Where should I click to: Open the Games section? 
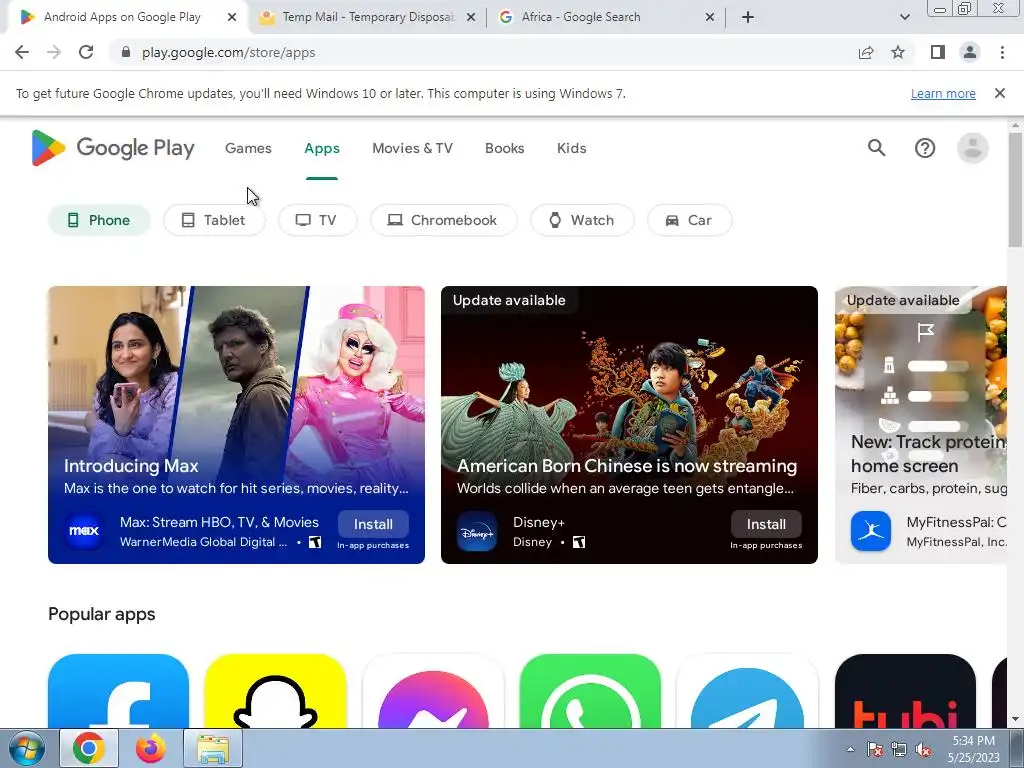(x=248, y=148)
